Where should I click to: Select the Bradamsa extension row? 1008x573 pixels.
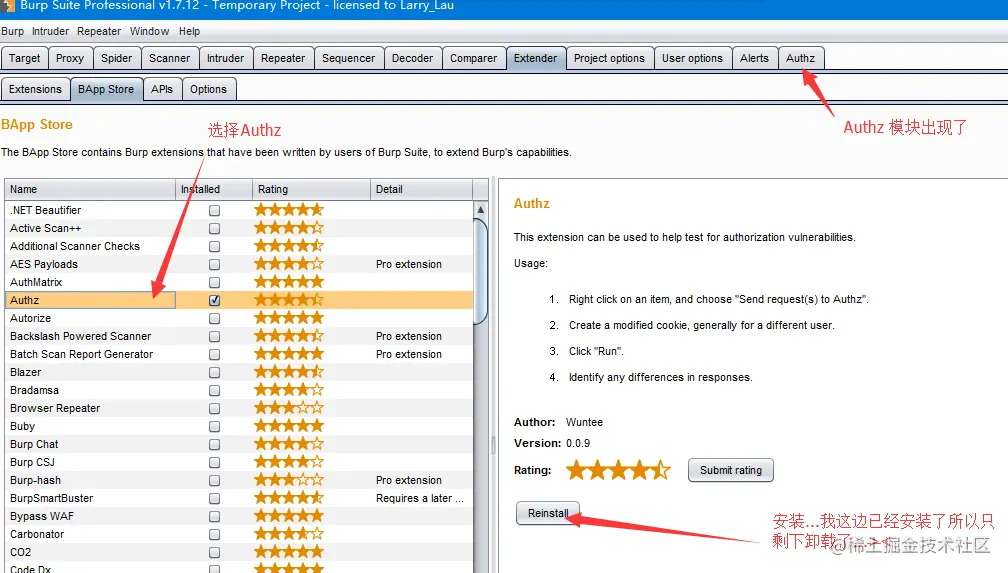coord(239,390)
